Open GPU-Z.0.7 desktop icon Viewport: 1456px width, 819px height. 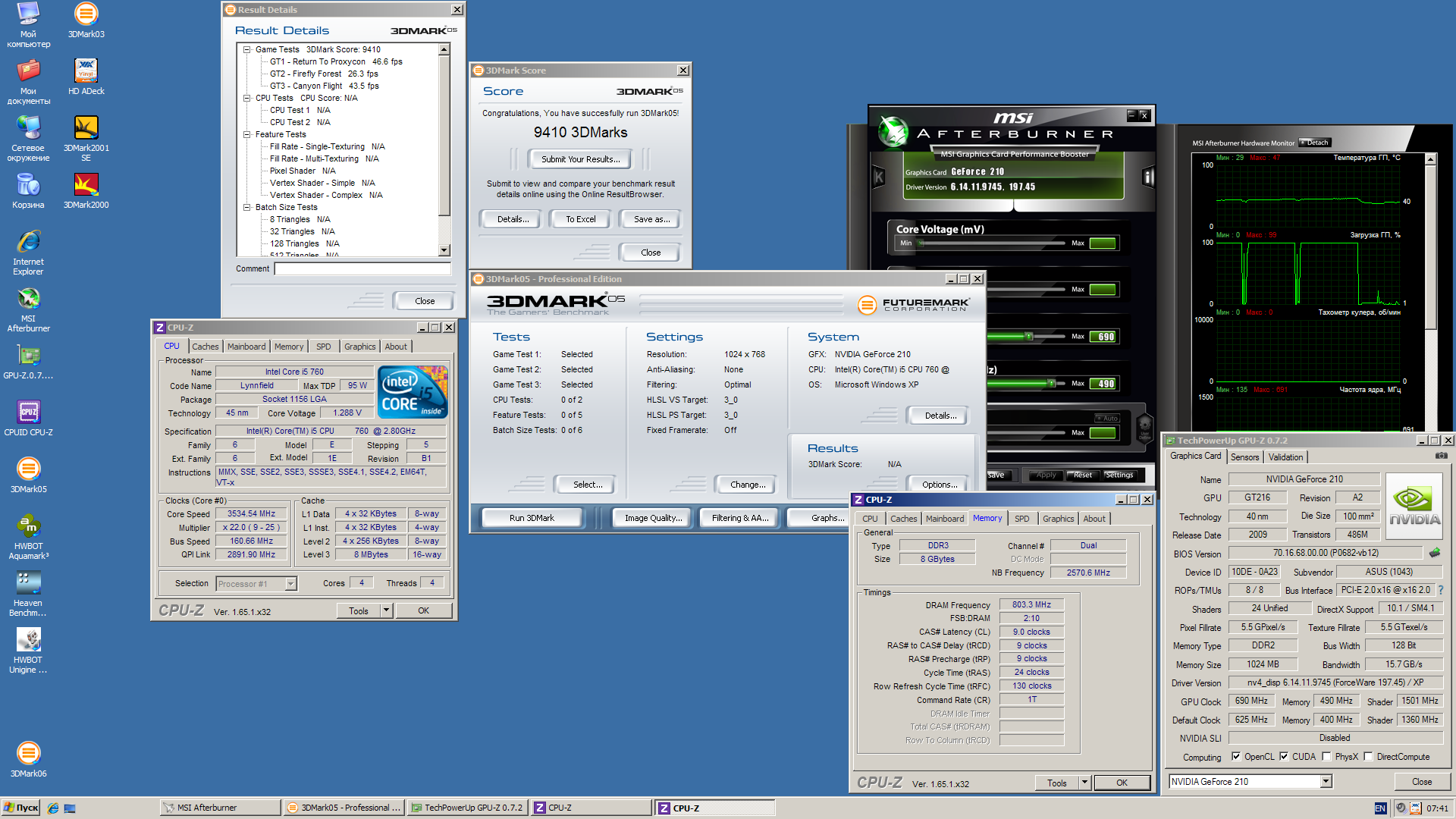[28, 362]
